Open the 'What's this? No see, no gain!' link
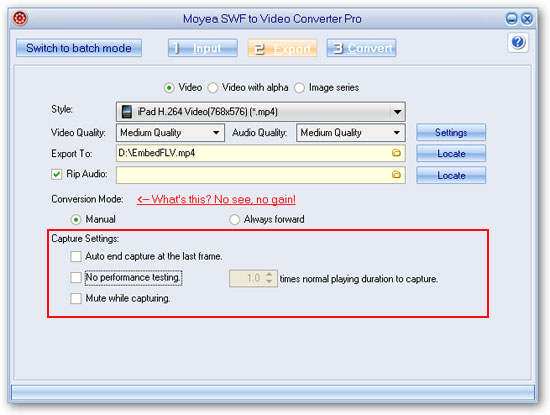 tap(216, 200)
